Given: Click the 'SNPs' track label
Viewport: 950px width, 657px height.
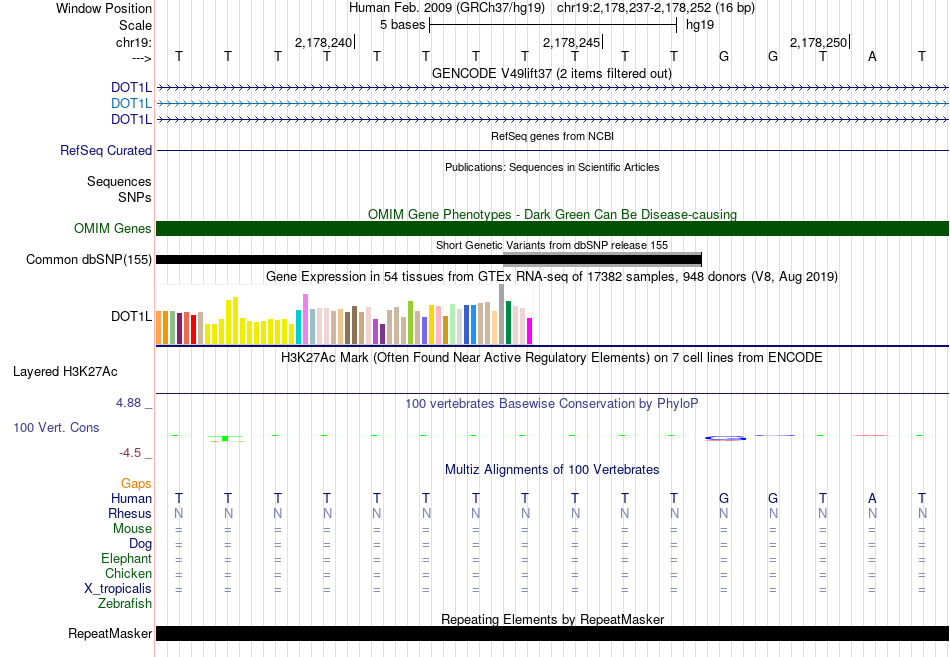Looking at the screenshot, I should [x=135, y=197].
